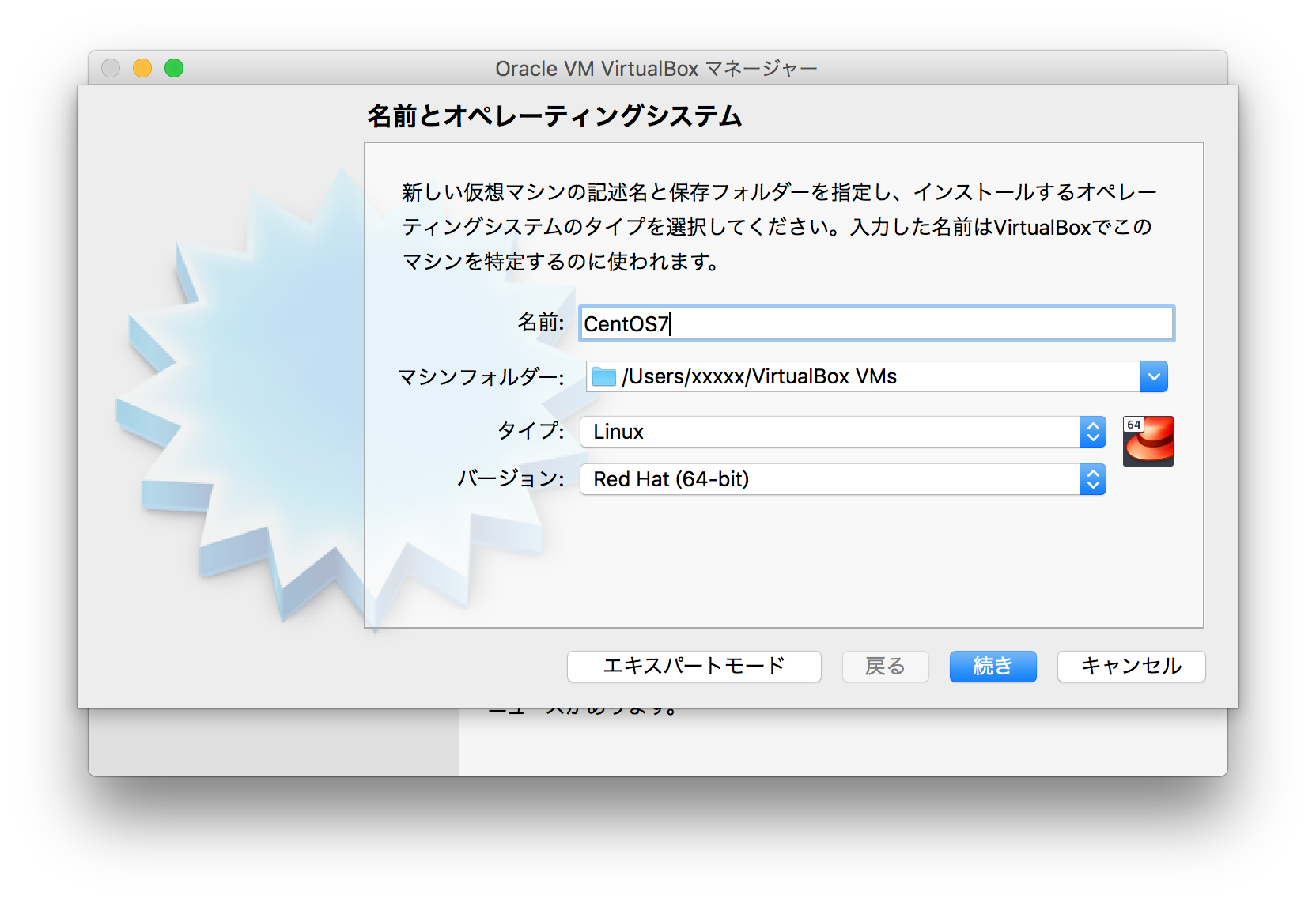1316x903 pixels.
Task: Click the yellow minimize traffic light
Action: pyautogui.click(x=142, y=68)
